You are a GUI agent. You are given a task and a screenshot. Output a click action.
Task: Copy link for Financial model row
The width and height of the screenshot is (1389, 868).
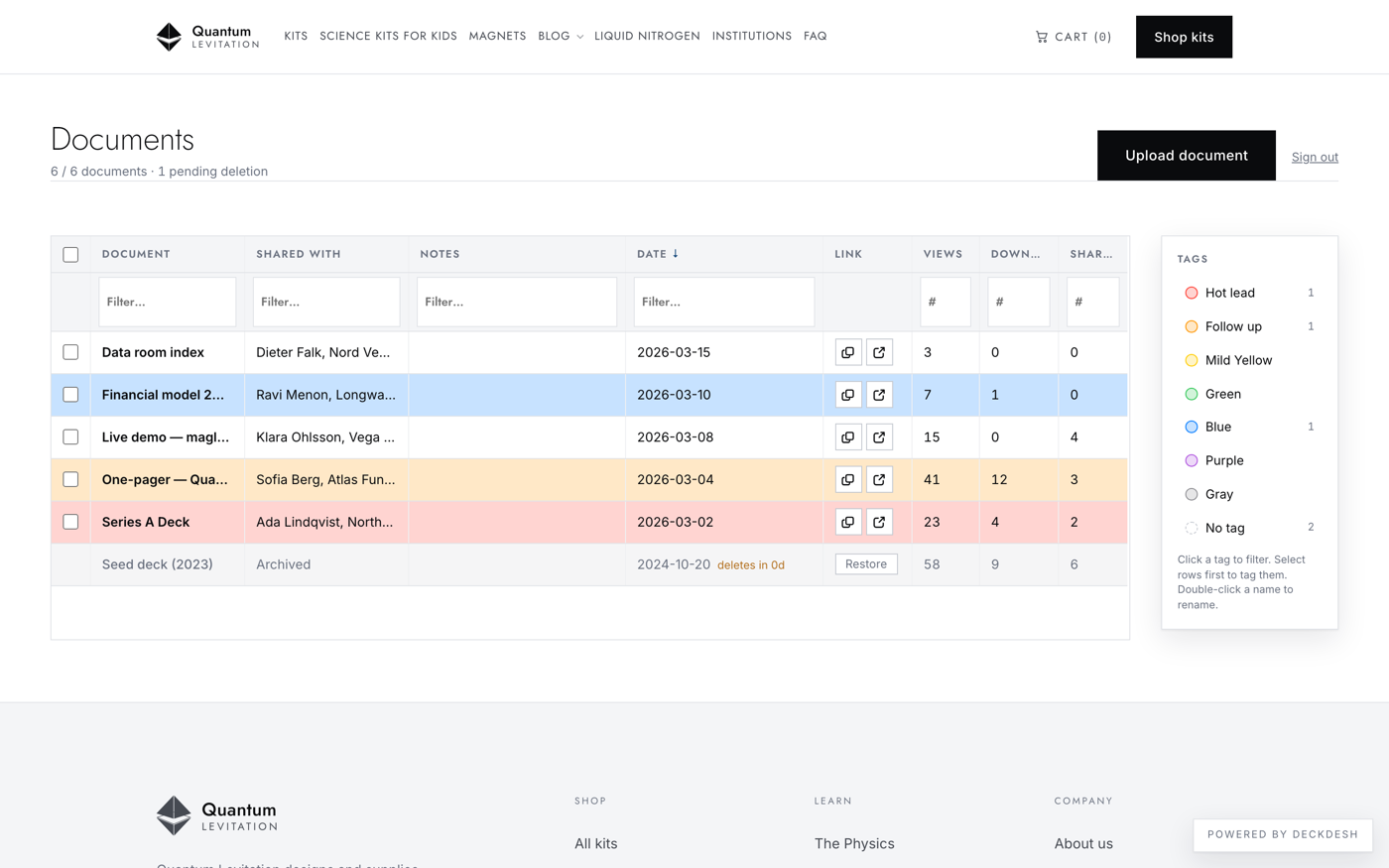click(x=847, y=395)
